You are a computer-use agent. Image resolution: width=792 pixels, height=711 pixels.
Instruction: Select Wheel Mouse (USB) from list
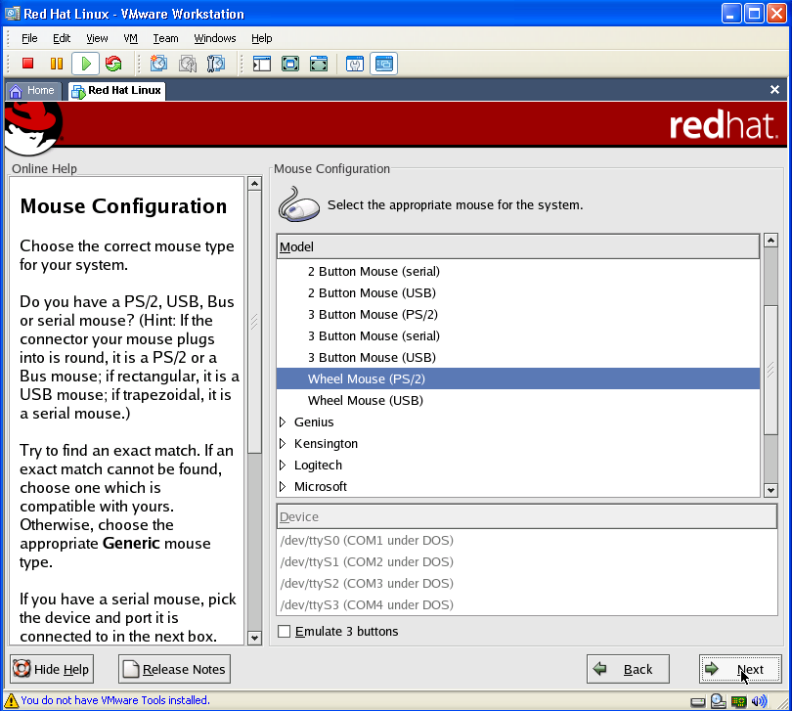tap(365, 401)
